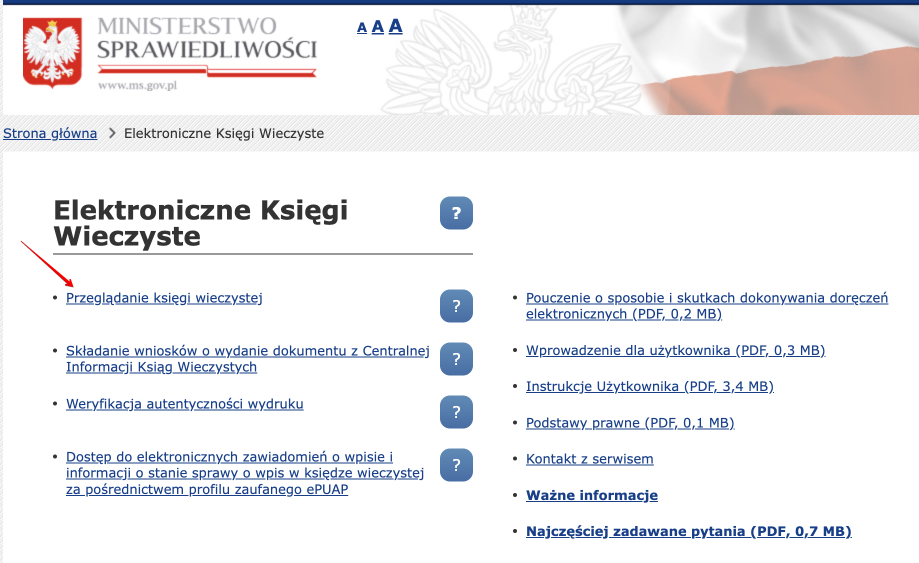Open Składanie wniosków o wydanie dokumentu link
919x563 pixels.
pos(247,359)
